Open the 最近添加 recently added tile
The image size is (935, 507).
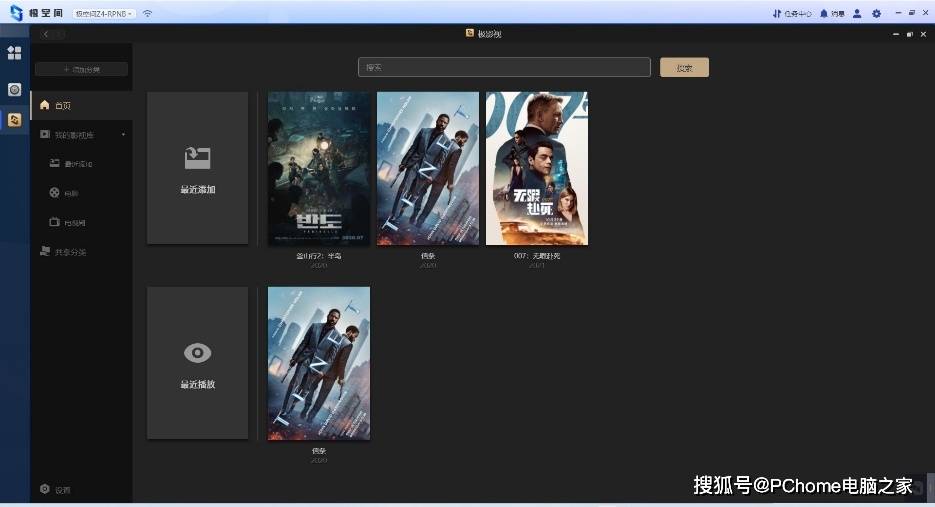click(x=197, y=168)
